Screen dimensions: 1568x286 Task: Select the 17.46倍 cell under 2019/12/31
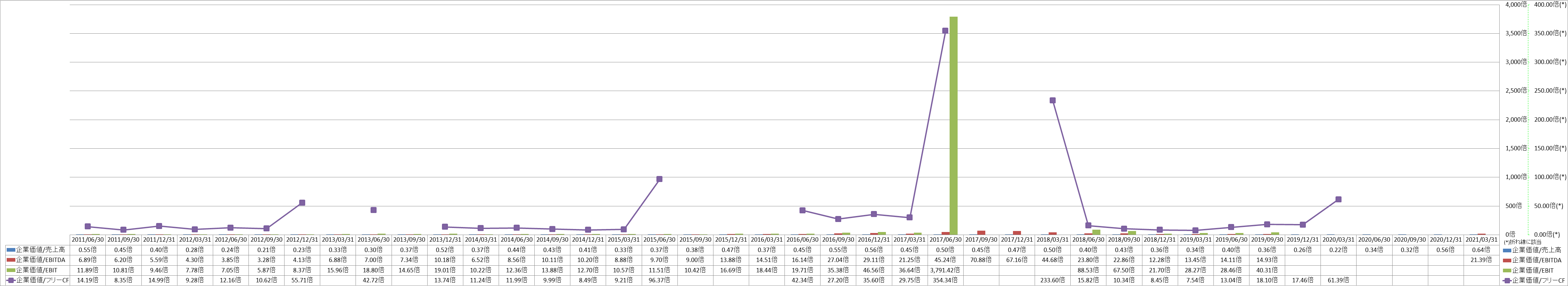(1302, 280)
